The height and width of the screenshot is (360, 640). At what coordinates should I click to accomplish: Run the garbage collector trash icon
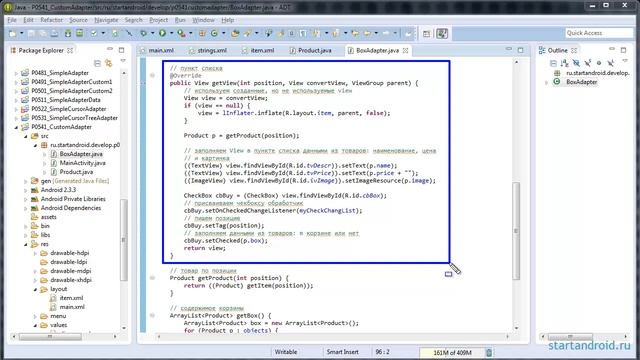pyautogui.click(x=489, y=352)
